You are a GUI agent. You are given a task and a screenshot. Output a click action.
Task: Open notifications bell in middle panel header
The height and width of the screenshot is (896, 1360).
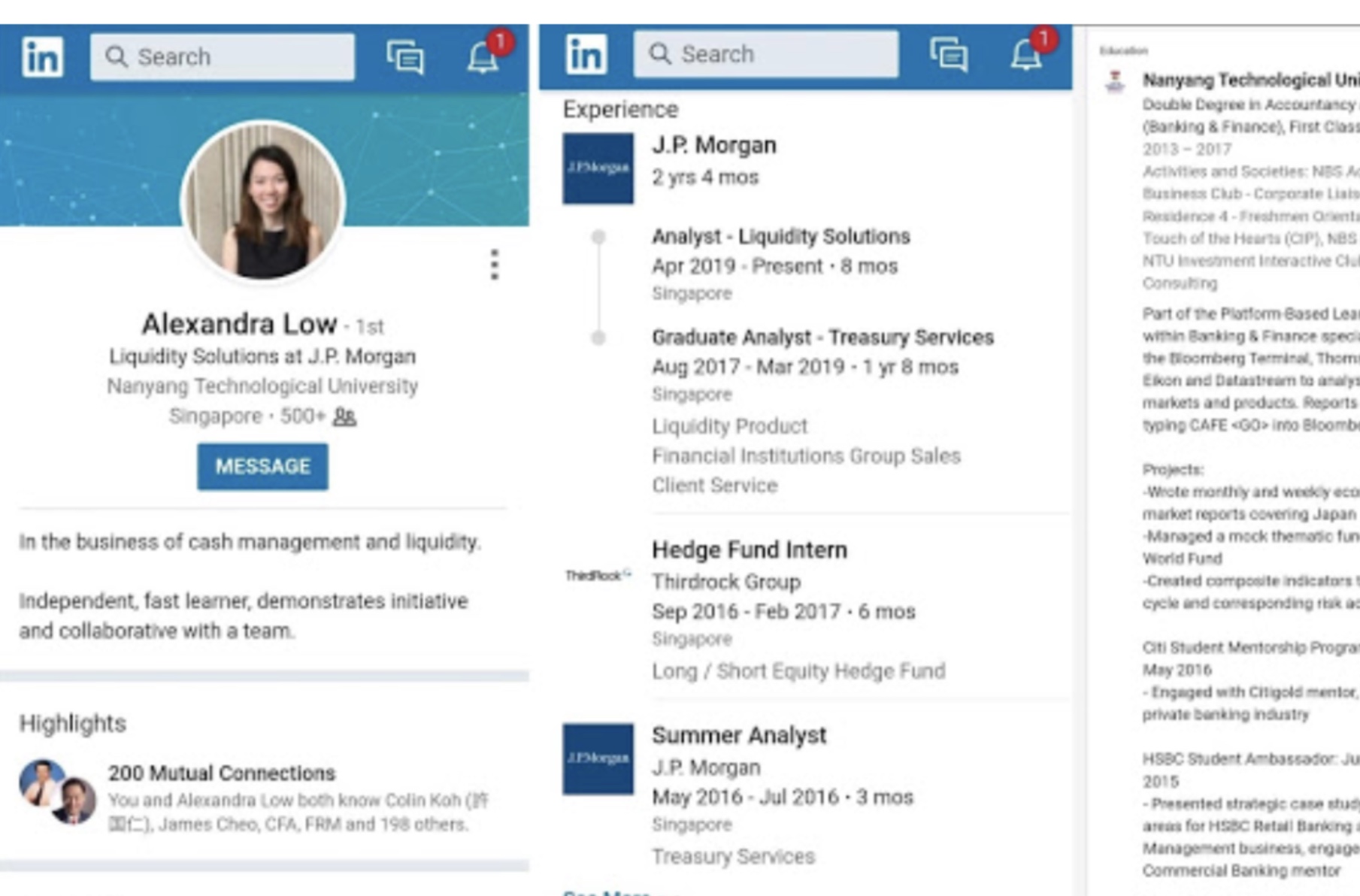(1026, 54)
